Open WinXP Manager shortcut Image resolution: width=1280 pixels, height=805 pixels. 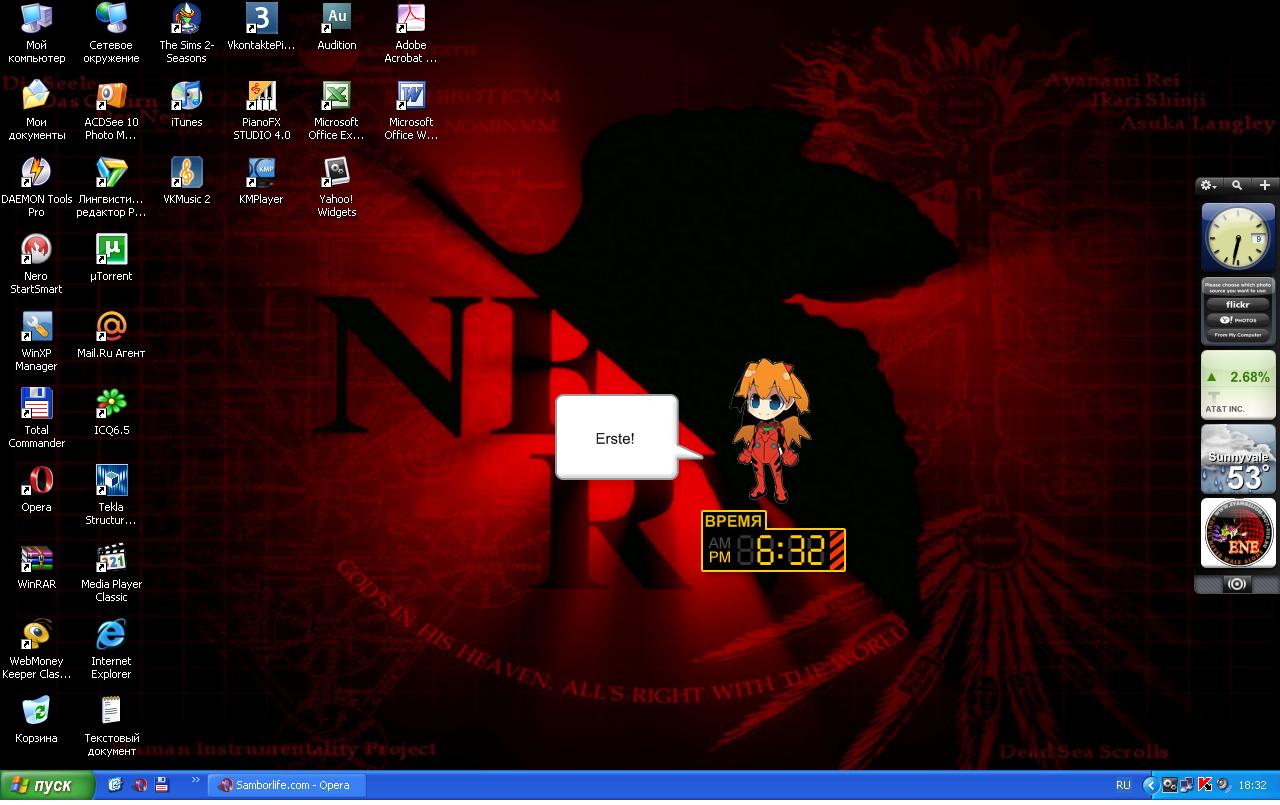[36, 341]
